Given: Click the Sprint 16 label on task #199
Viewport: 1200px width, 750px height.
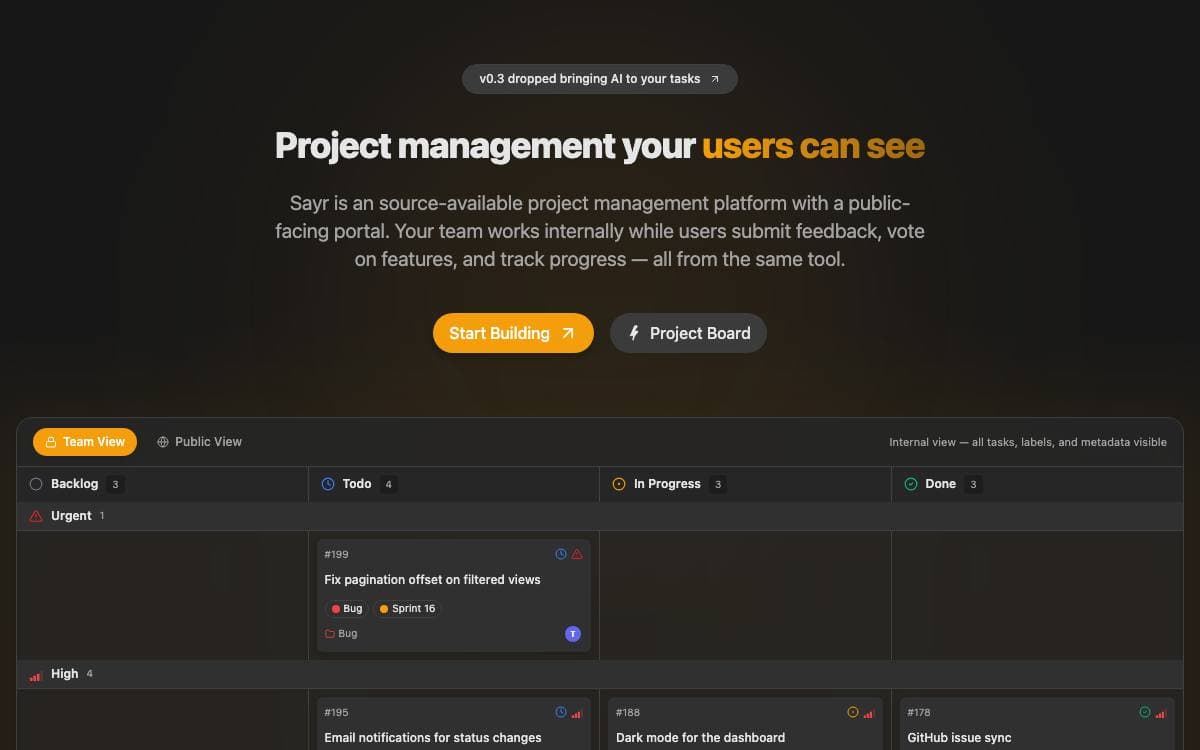Looking at the screenshot, I should pos(407,608).
